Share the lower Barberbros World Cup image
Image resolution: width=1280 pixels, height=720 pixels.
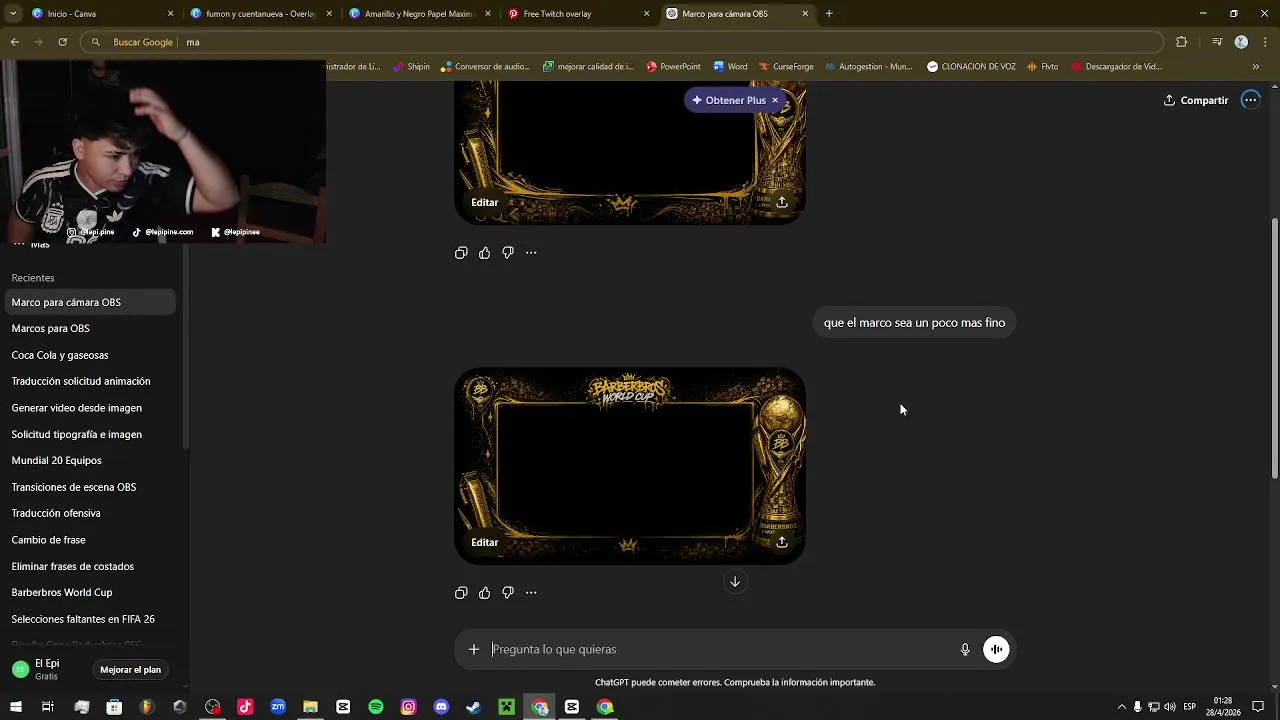pyautogui.click(x=782, y=542)
